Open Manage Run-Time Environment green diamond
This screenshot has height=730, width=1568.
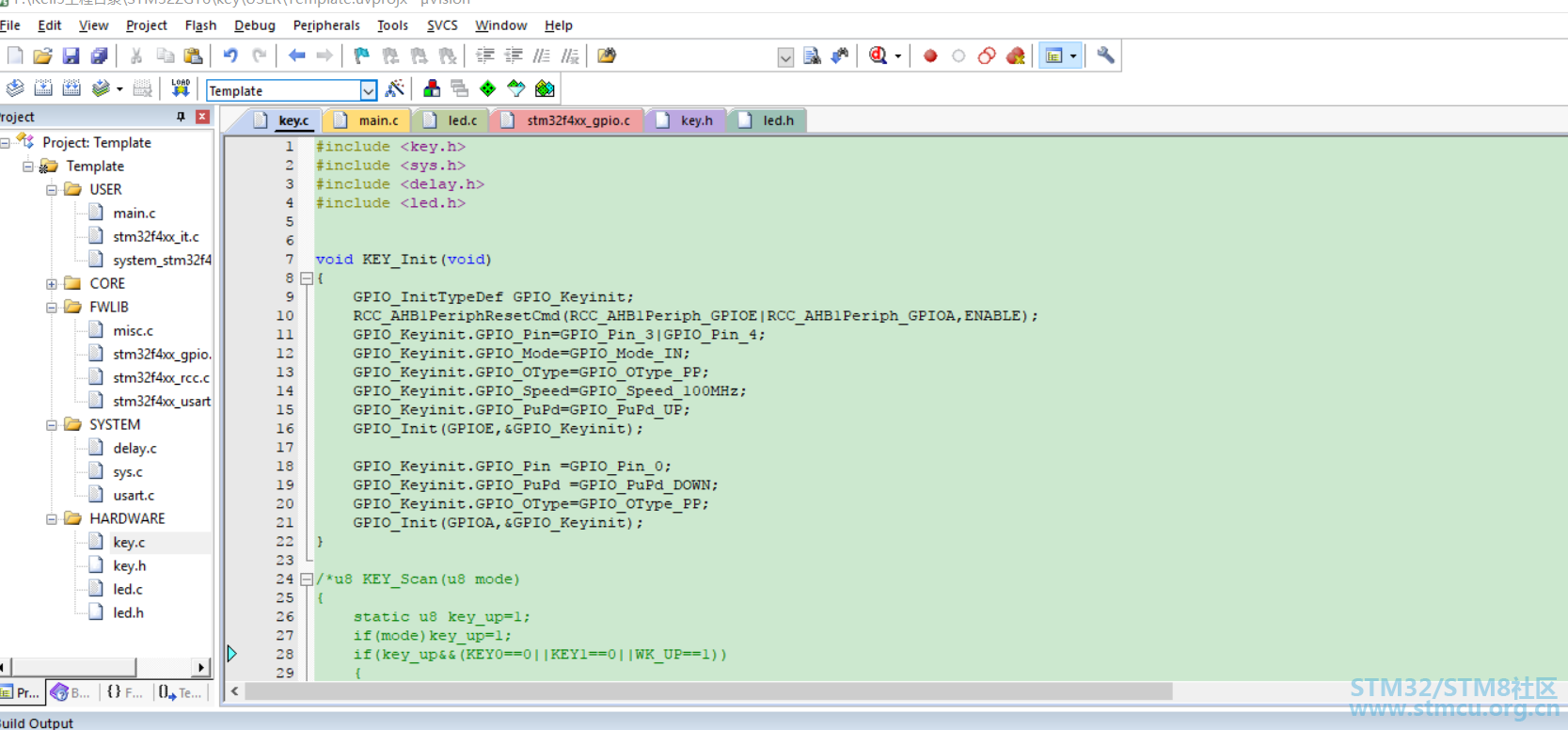click(x=488, y=89)
